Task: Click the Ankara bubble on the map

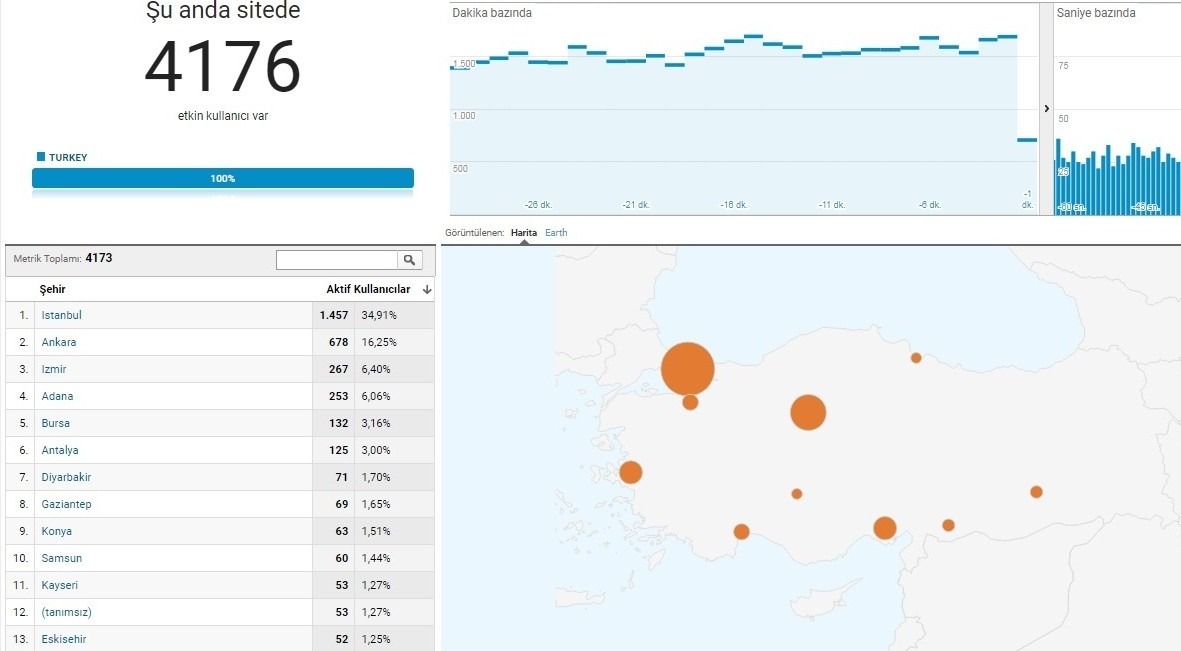Action: 808,412
